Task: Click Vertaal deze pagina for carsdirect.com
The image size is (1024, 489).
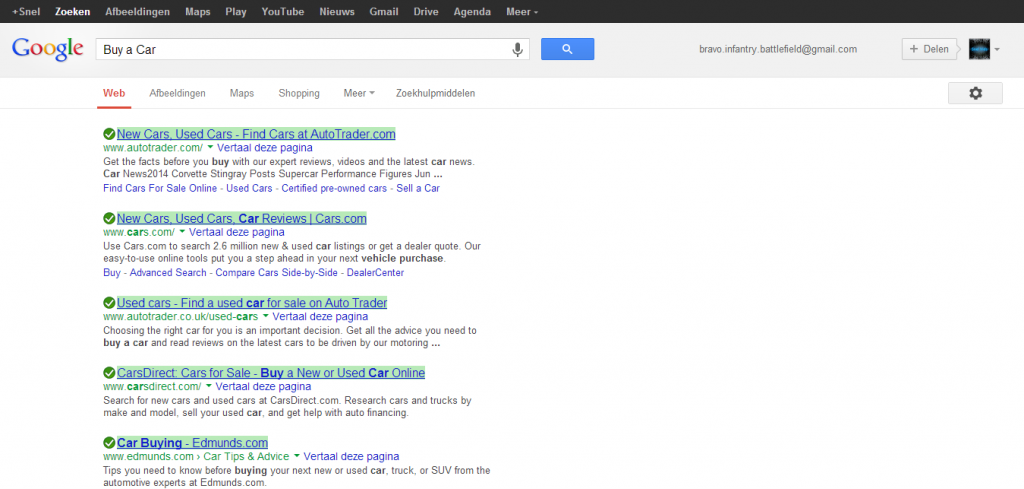Action: click(x=263, y=386)
